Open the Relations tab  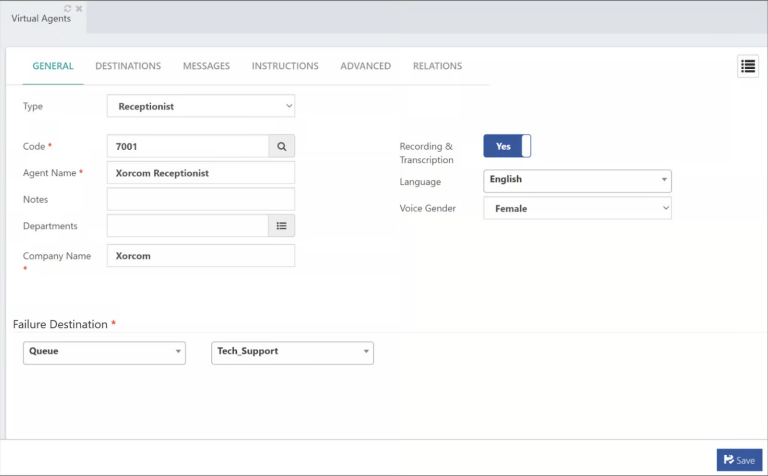tap(437, 66)
